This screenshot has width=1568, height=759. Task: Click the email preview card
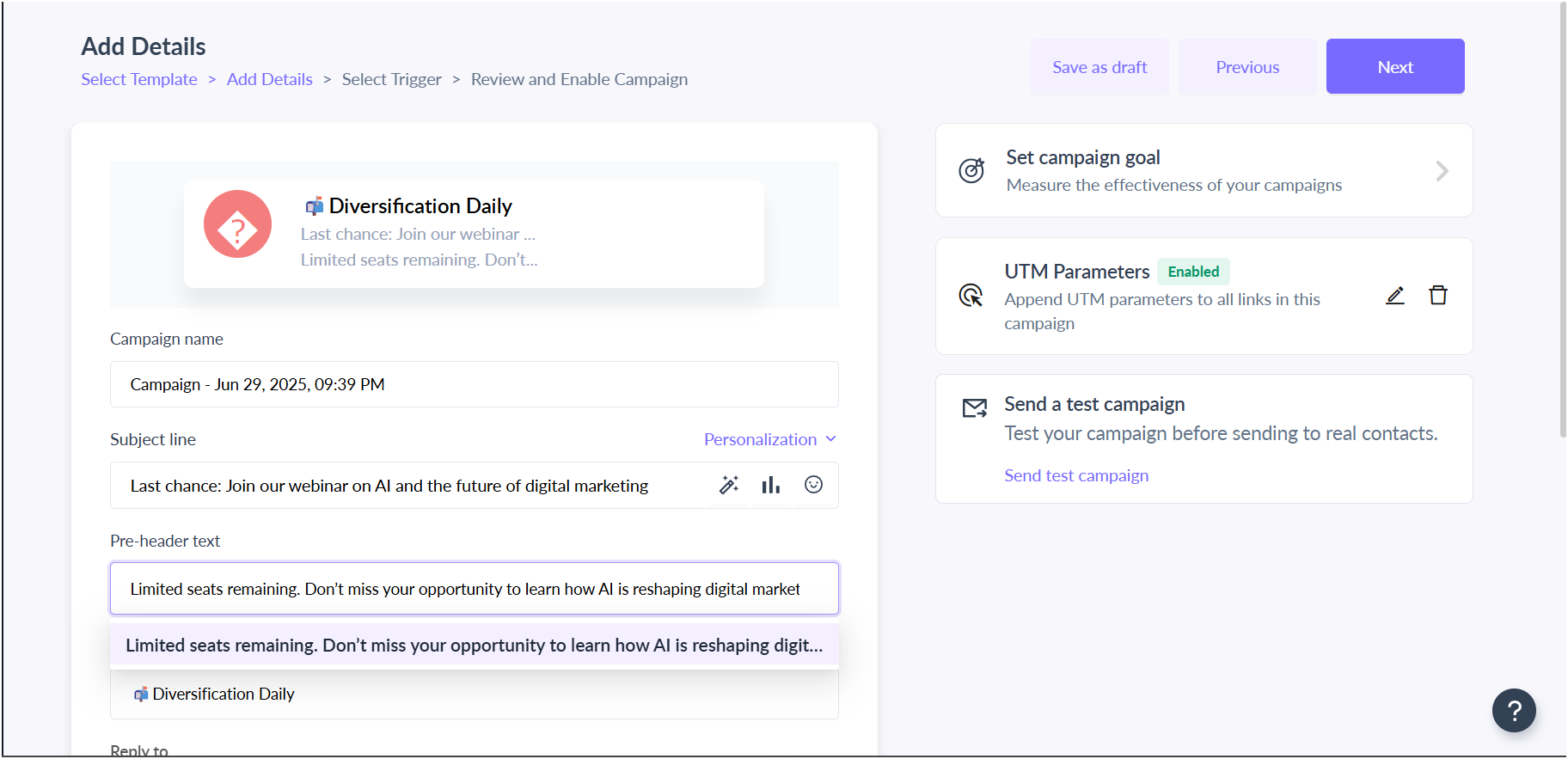point(474,234)
